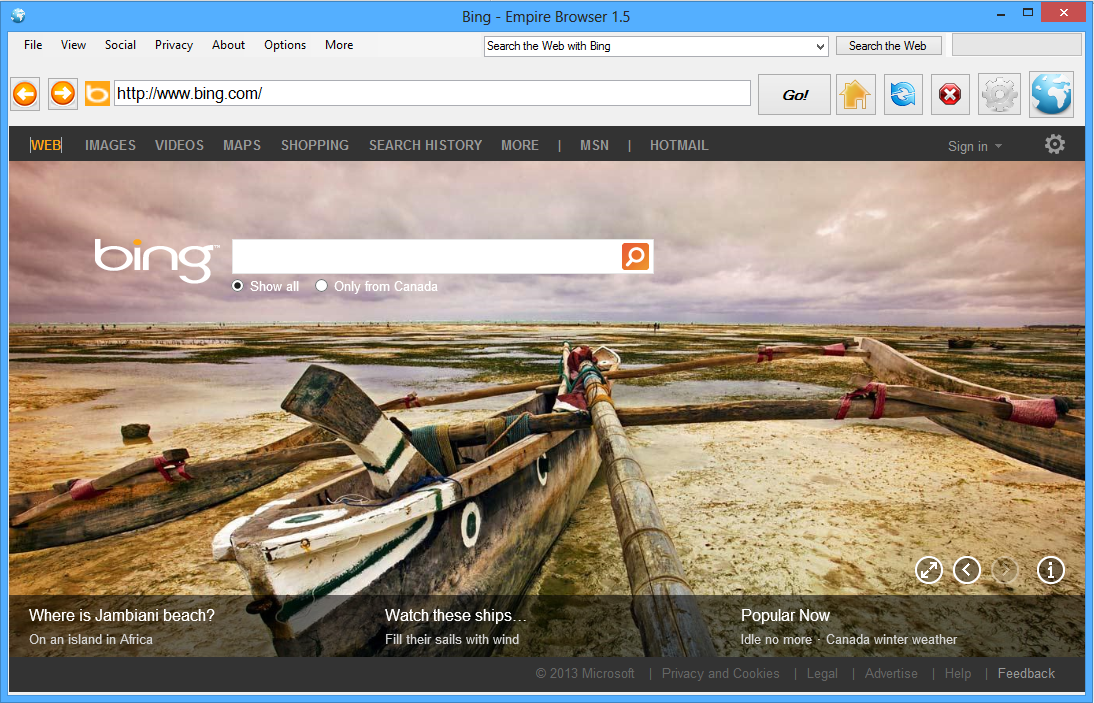
Task: Enable Only from Canada results
Action: click(x=321, y=285)
